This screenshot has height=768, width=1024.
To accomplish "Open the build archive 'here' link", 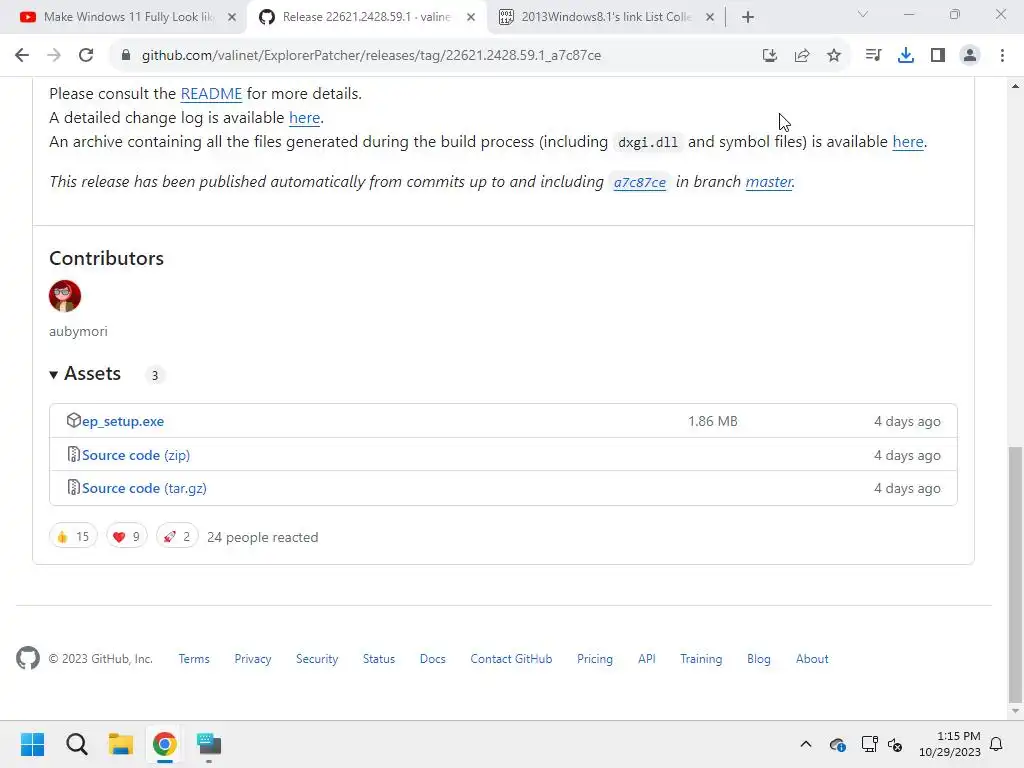I will [908, 142].
